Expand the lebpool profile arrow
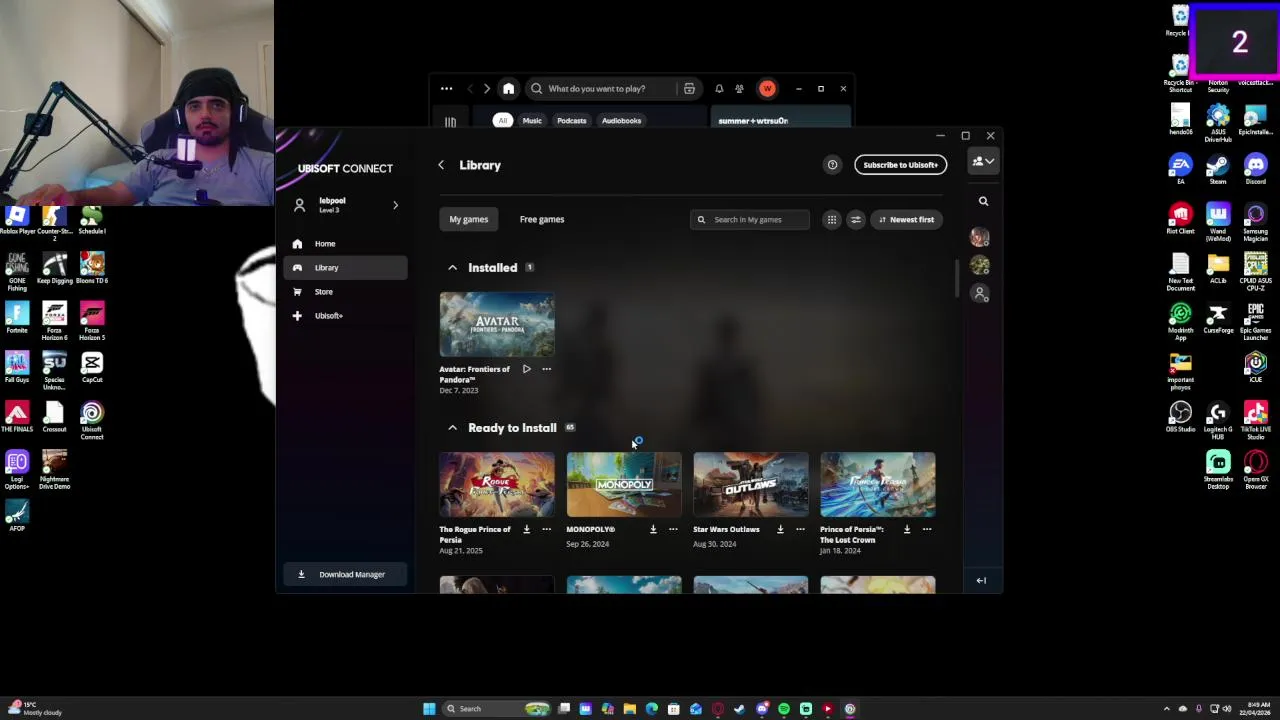Screen dimensions: 1280x720 click(x=395, y=205)
